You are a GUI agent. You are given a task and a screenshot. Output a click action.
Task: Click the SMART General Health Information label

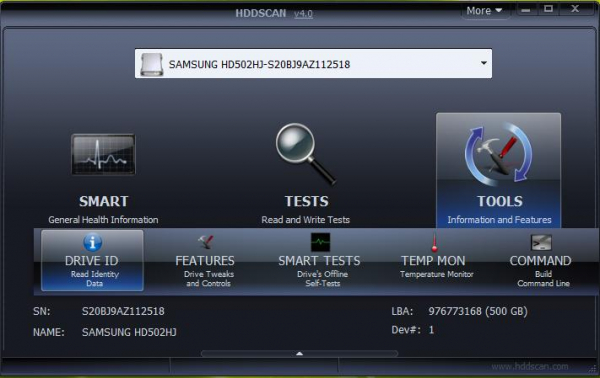pos(103,220)
